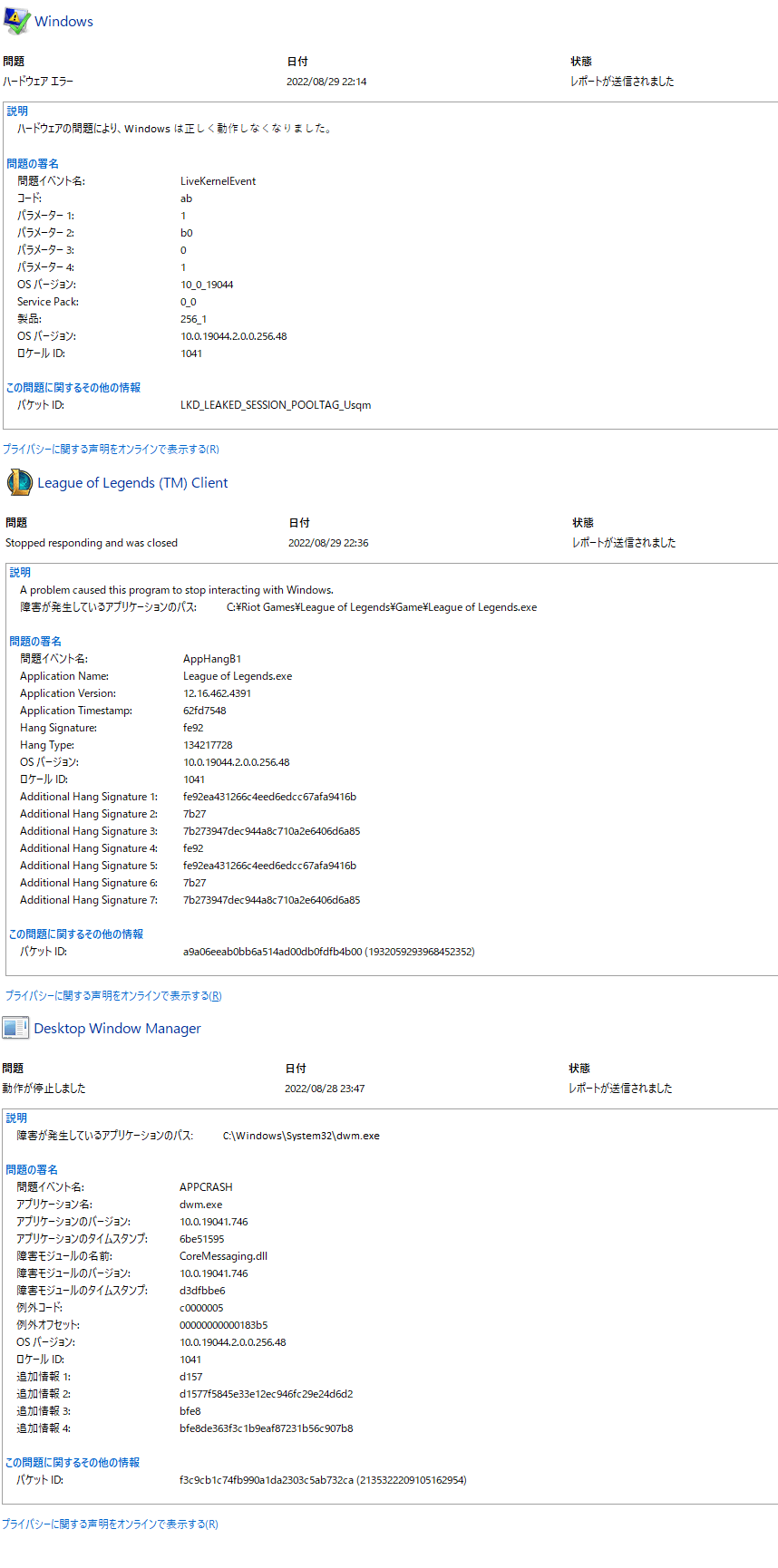Select the path "C:\Windows\System32\dwm.exe"
This screenshot has height=1568, width=778.
click(x=301, y=1136)
